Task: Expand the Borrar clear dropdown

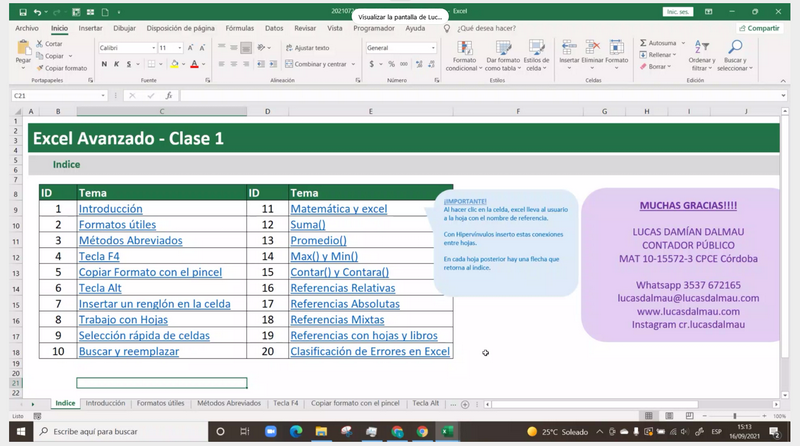Action: [x=669, y=67]
